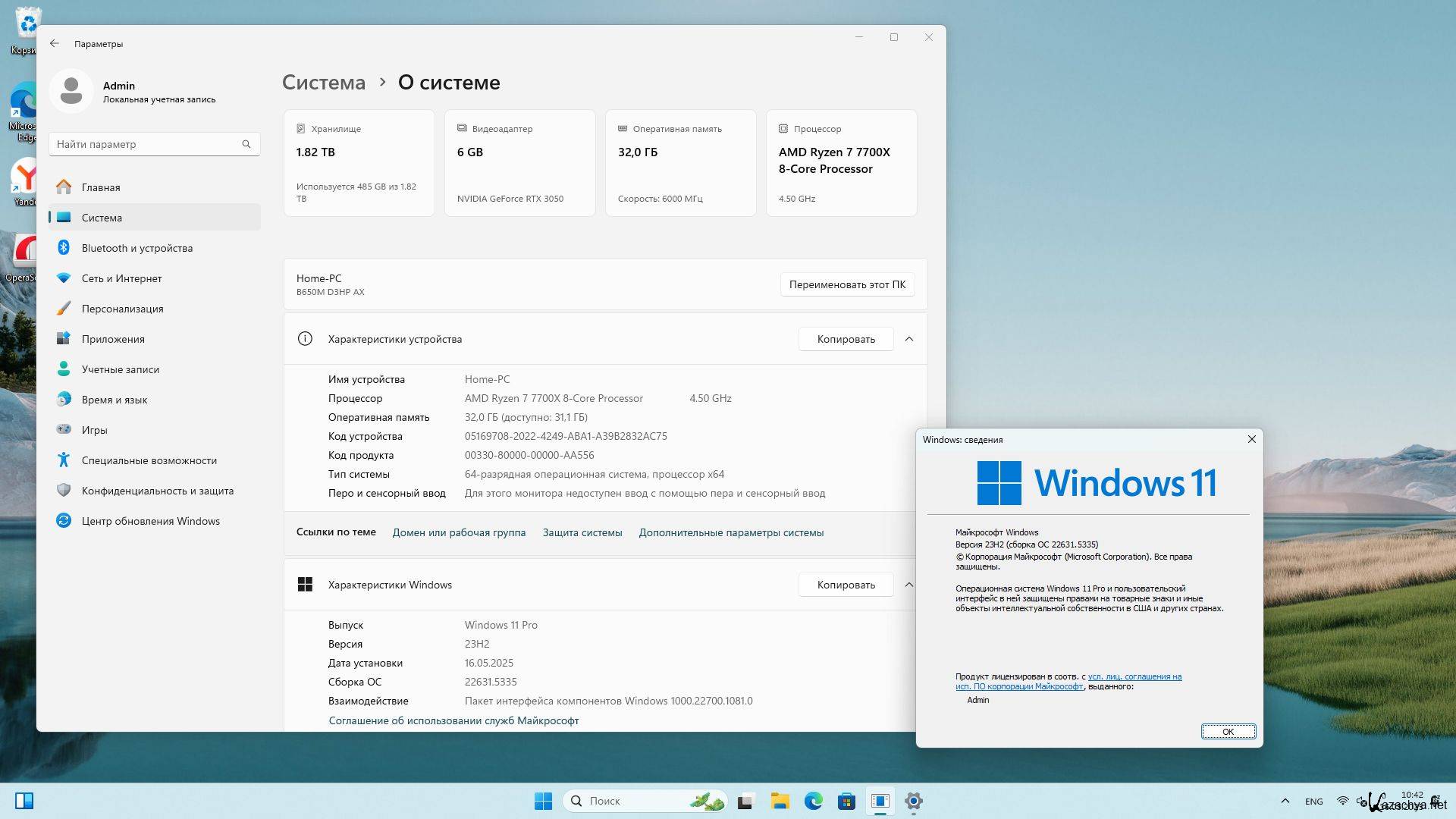Open the Bluetooth и устройства section
The image size is (1456, 819).
pyautogui.click(x=136, y=248)
